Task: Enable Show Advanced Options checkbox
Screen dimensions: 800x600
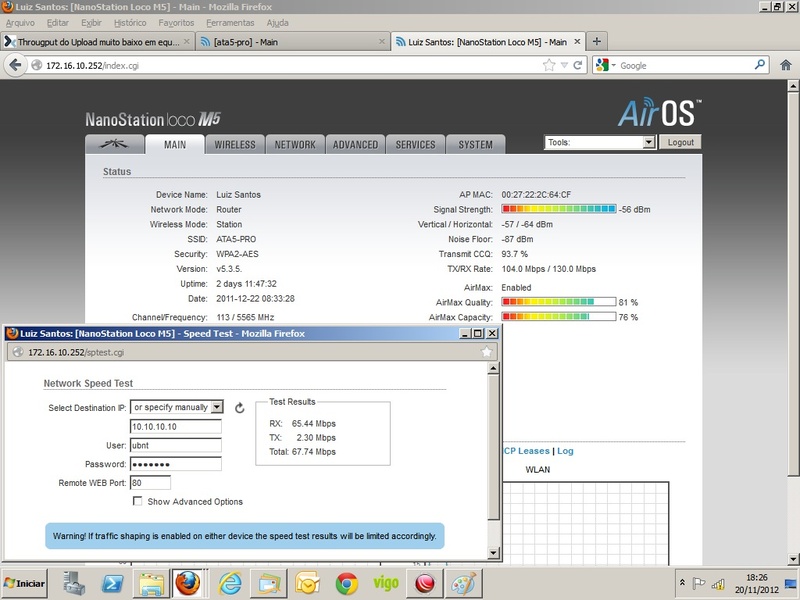Action: 138,501
